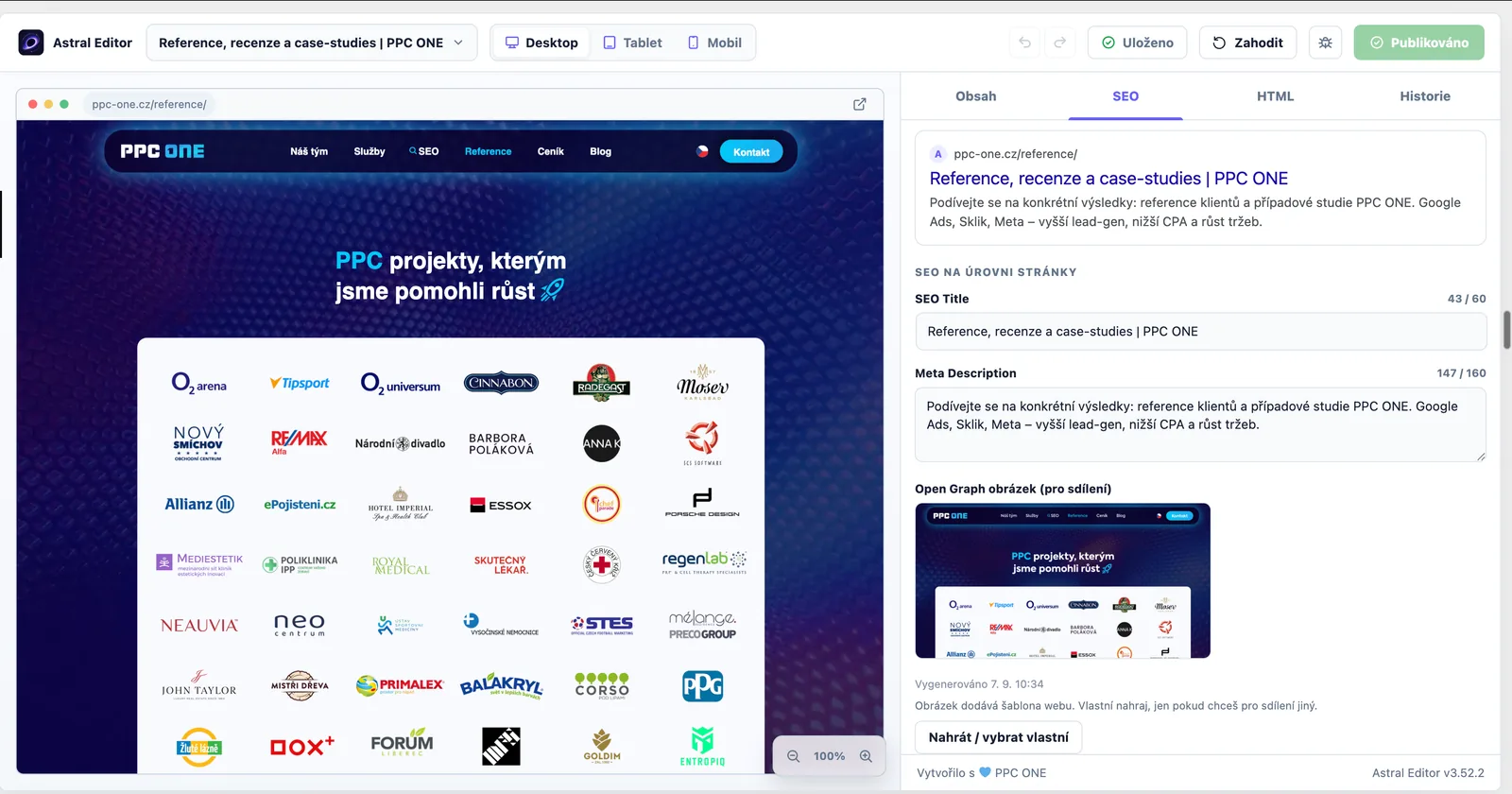The width and height of the screenshot is (1512, 794).
Task: Click the ESSOX logo
Action: tap(501, 505)
